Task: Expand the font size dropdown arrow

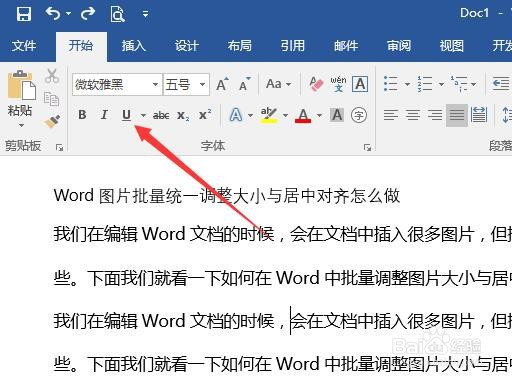Action: pyautogui.click(x=202, y=85)
